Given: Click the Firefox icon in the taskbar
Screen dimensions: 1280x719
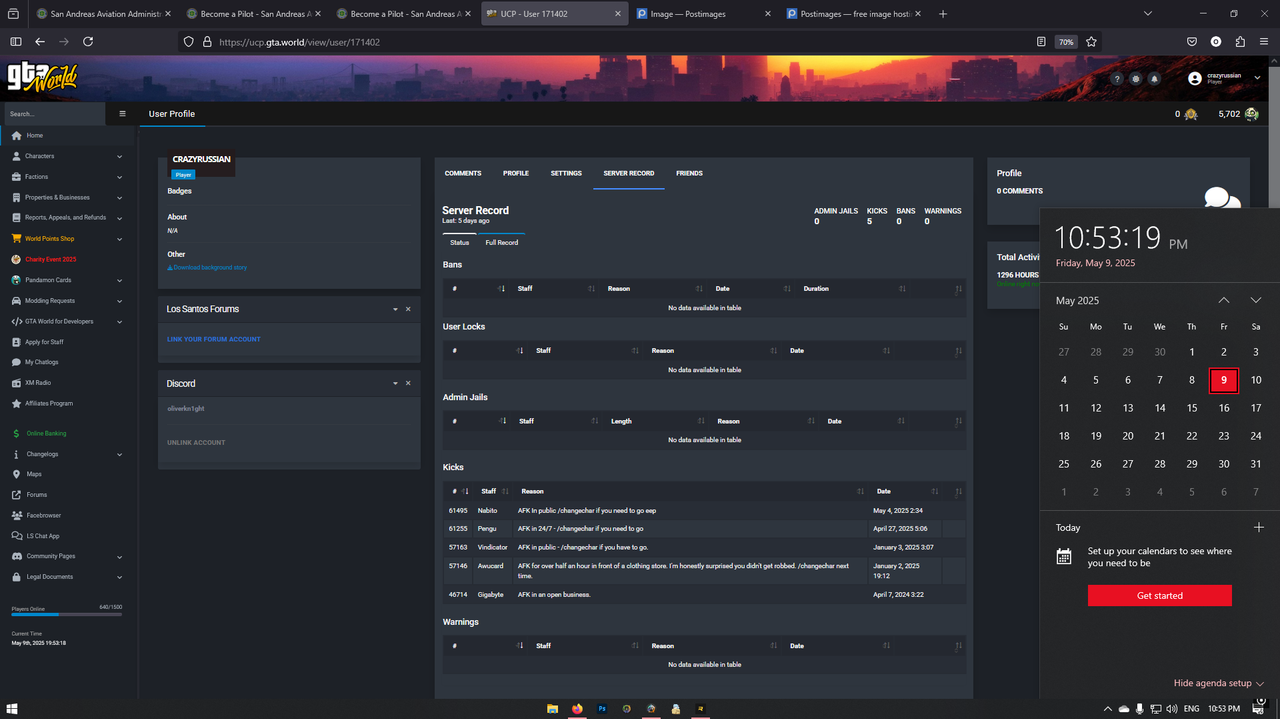Looking at the screenshot, I should point(577,708).
